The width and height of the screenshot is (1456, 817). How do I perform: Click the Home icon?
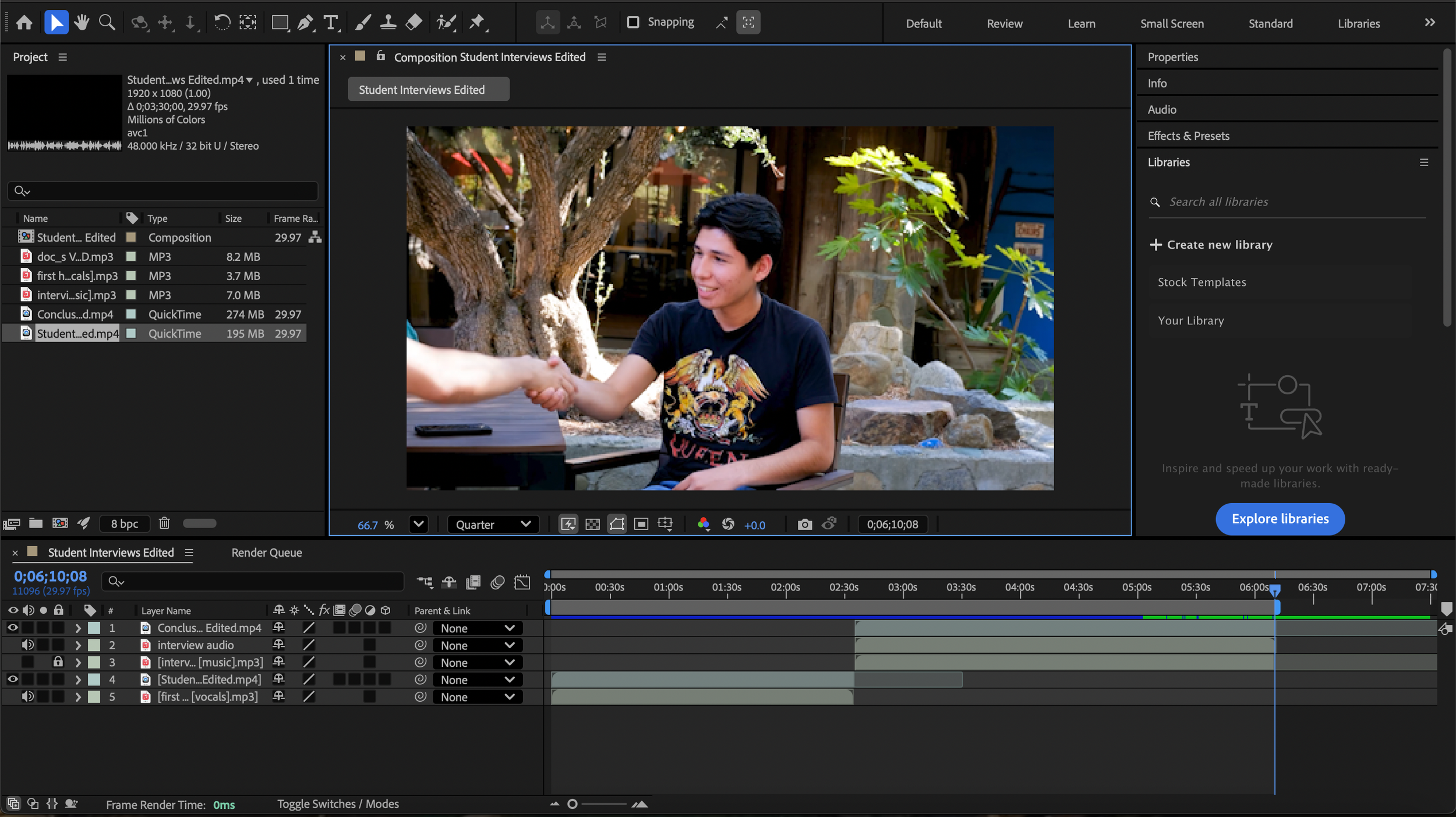(x=24, y=23)
